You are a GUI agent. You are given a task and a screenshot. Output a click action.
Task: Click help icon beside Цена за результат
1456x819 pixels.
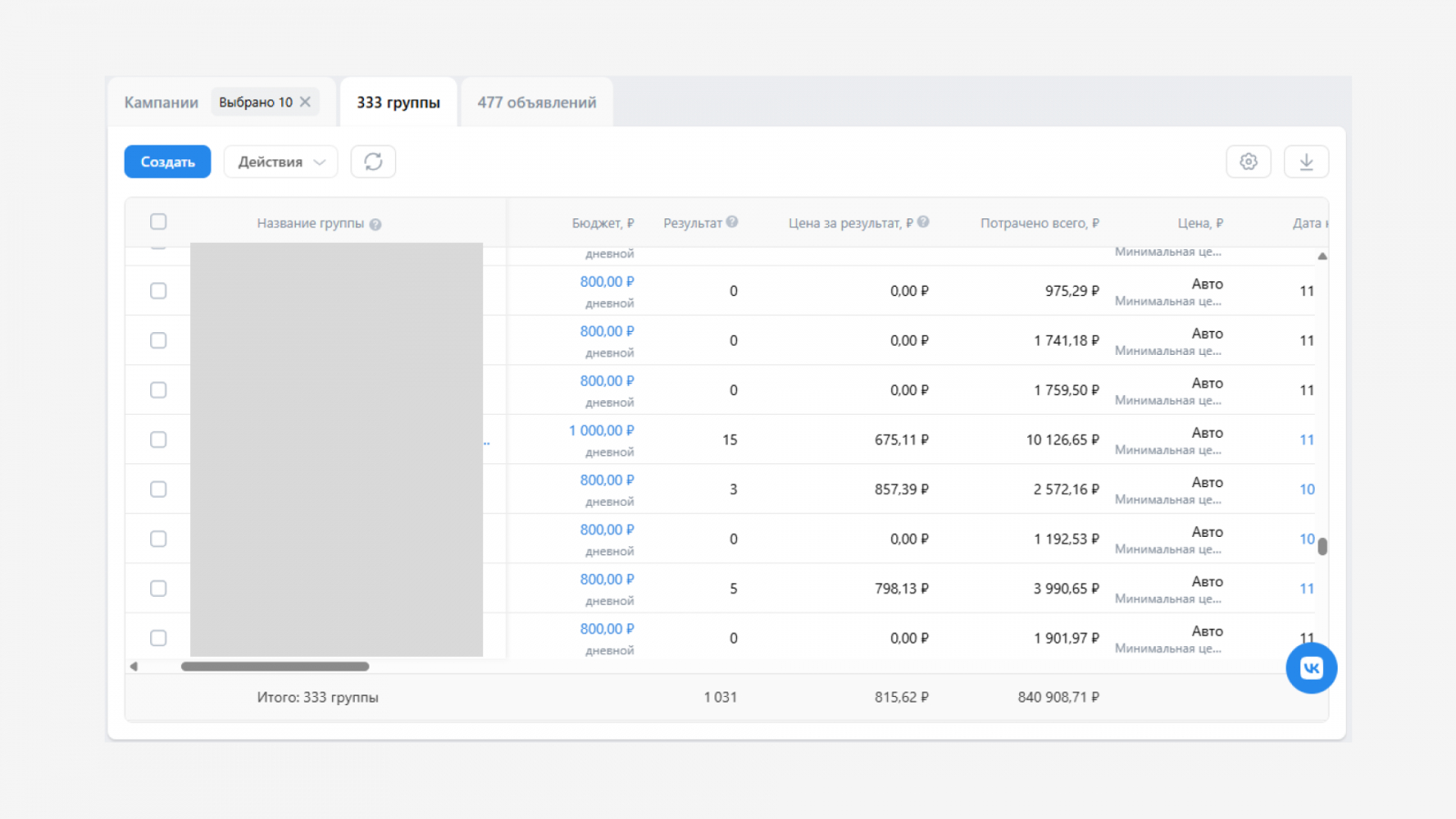(924, 222)
